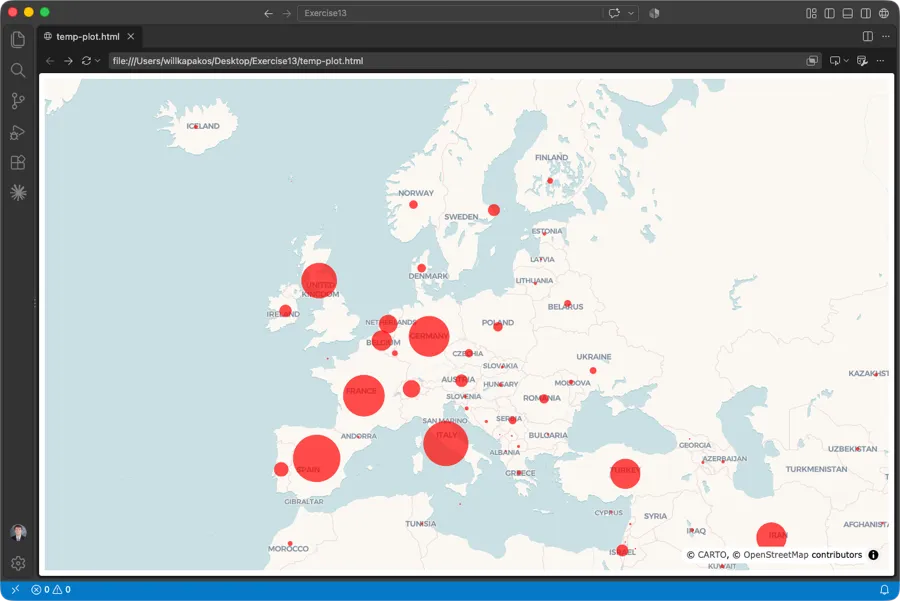Toggle the primary side bar

pyautogui.click(x=829, y=13)
